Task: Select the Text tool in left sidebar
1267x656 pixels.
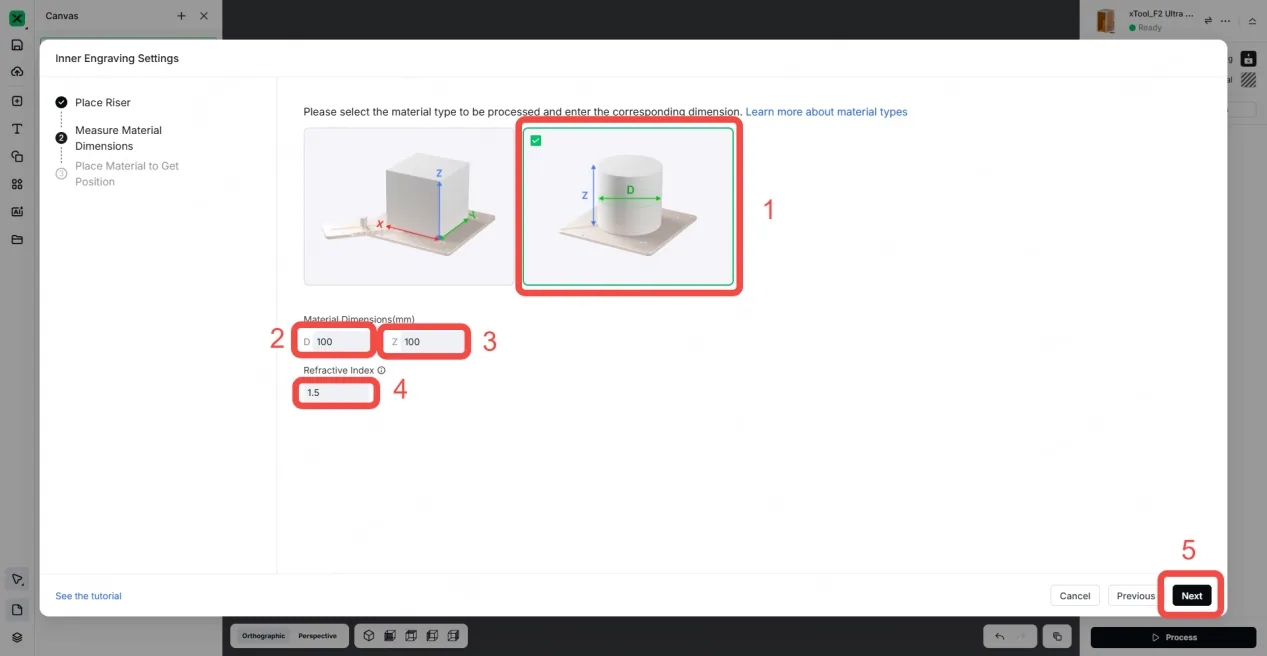Action: tap(17, 129)
